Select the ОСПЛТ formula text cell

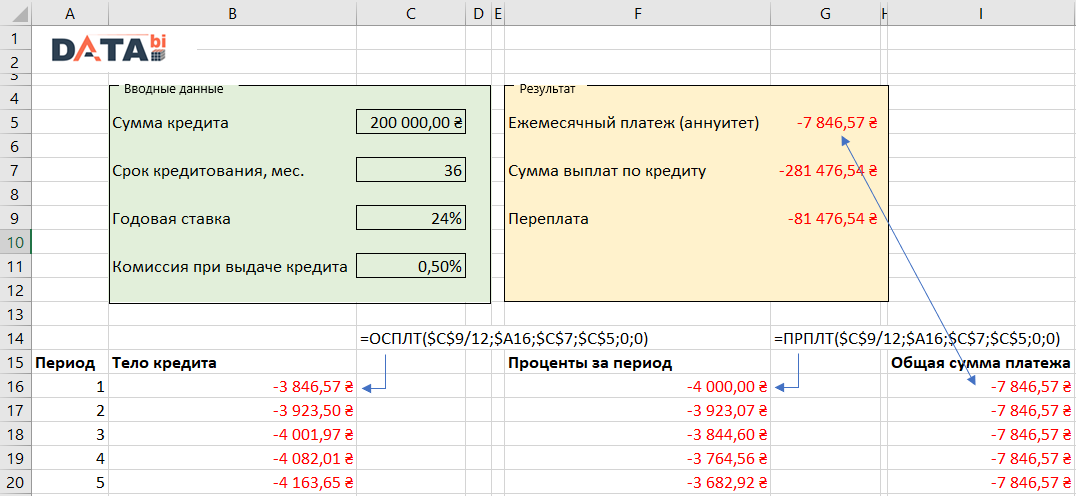(x=504, y=338)
